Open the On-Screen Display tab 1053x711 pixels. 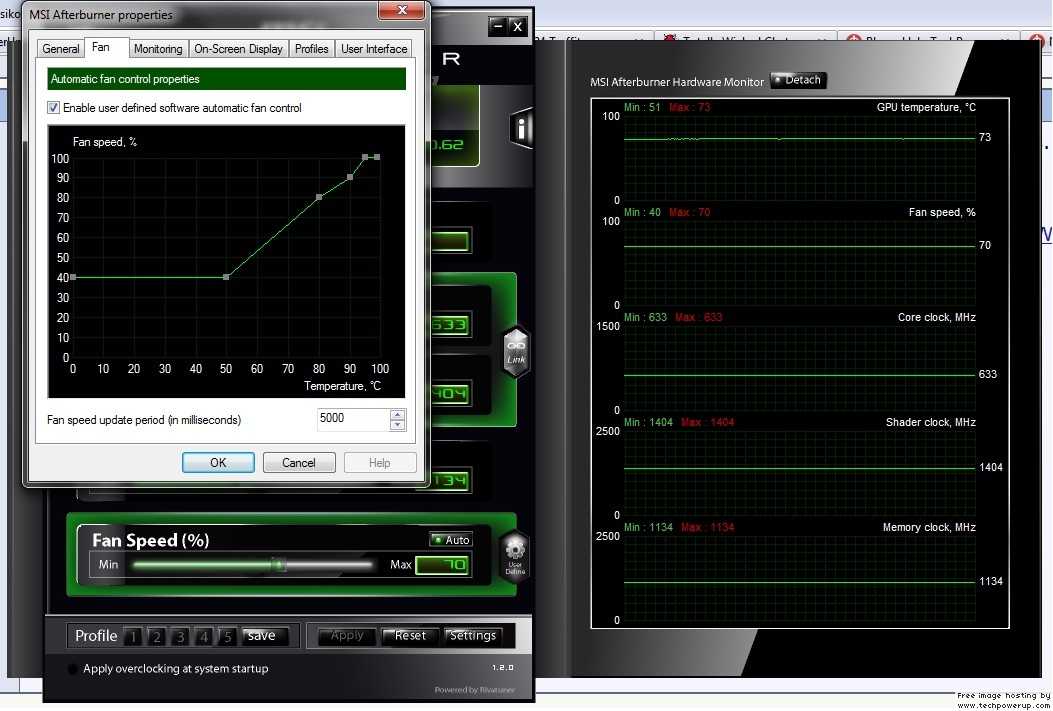point(238,49)
